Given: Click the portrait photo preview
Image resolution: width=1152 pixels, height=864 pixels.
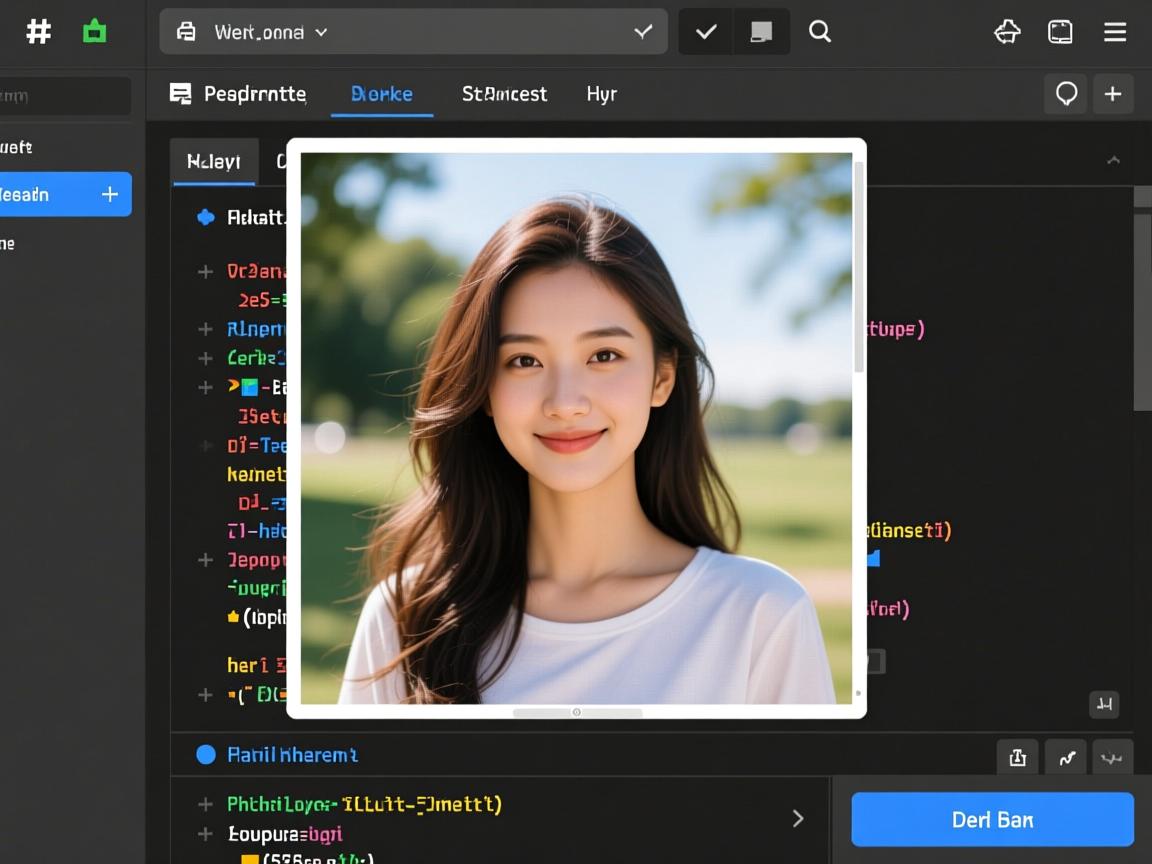Looking at the screenshot, I should tap(576, 428).
